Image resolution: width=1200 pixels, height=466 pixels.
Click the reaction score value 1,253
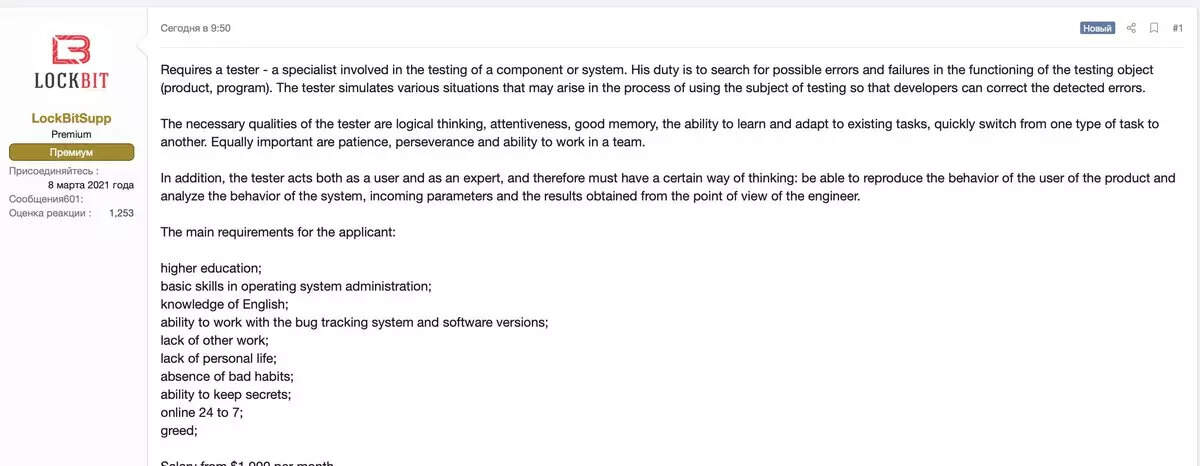tap(121, 213)
